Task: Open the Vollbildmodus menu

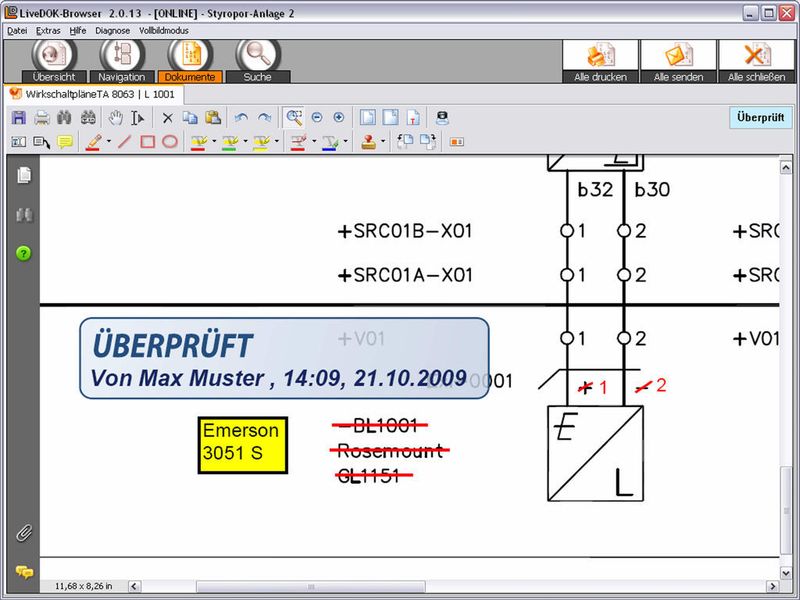Action: point(164,31)
